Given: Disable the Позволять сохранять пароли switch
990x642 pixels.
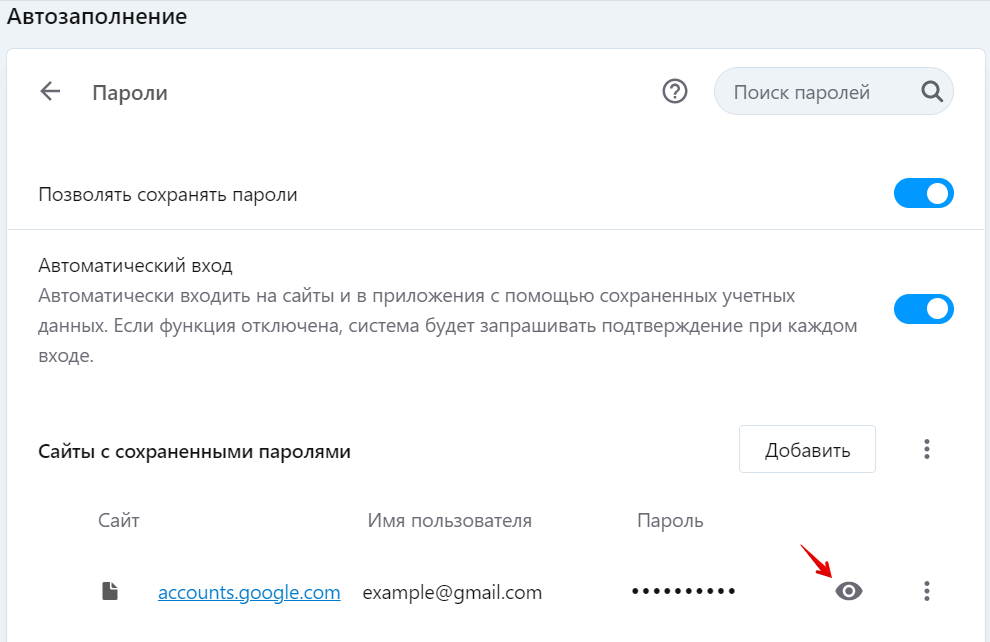Looking at the screenshot, I should (923, 194).
